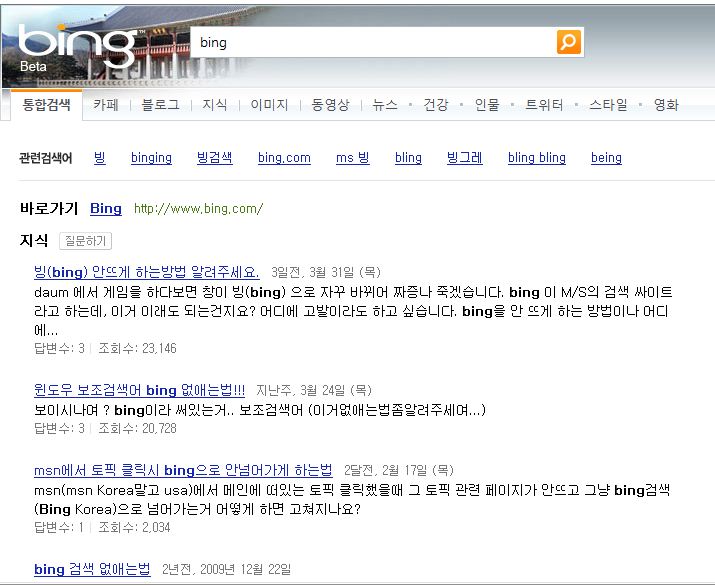This screenshot has width=715, height=586.
Task: Select related search being
Action: pyautogui.click(x=606, y=158)
